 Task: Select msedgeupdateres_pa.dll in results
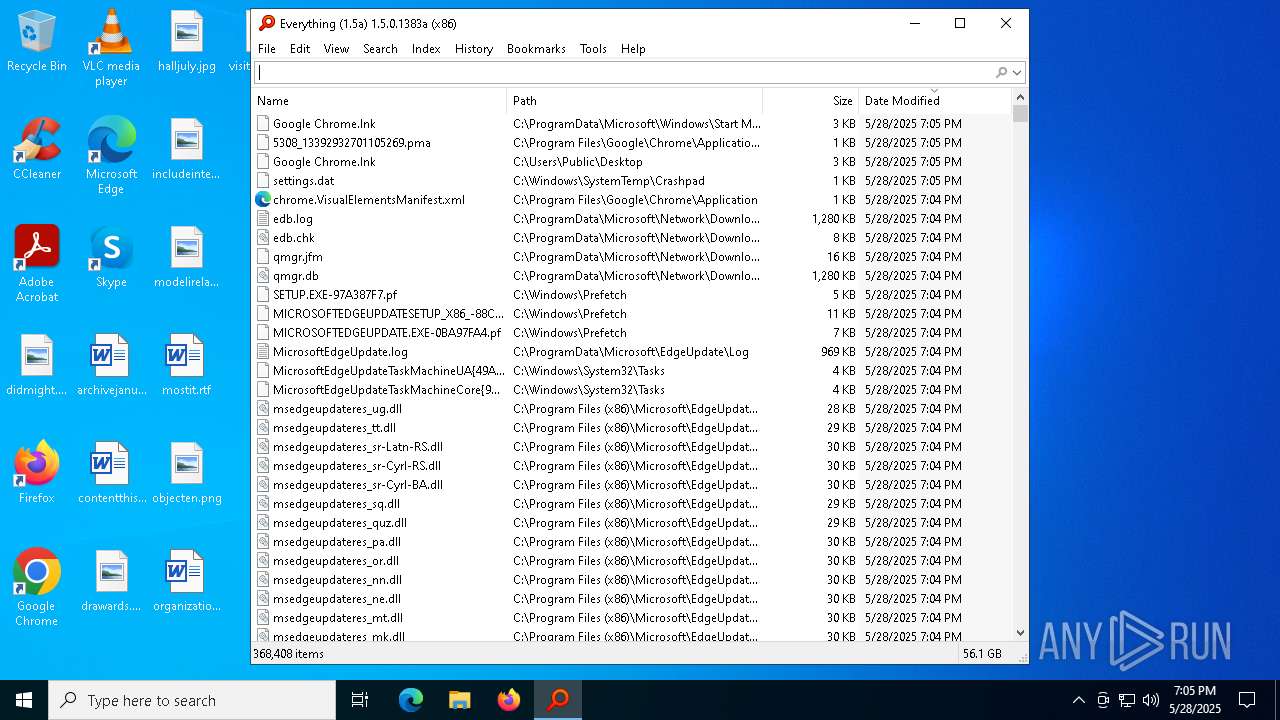632,542
